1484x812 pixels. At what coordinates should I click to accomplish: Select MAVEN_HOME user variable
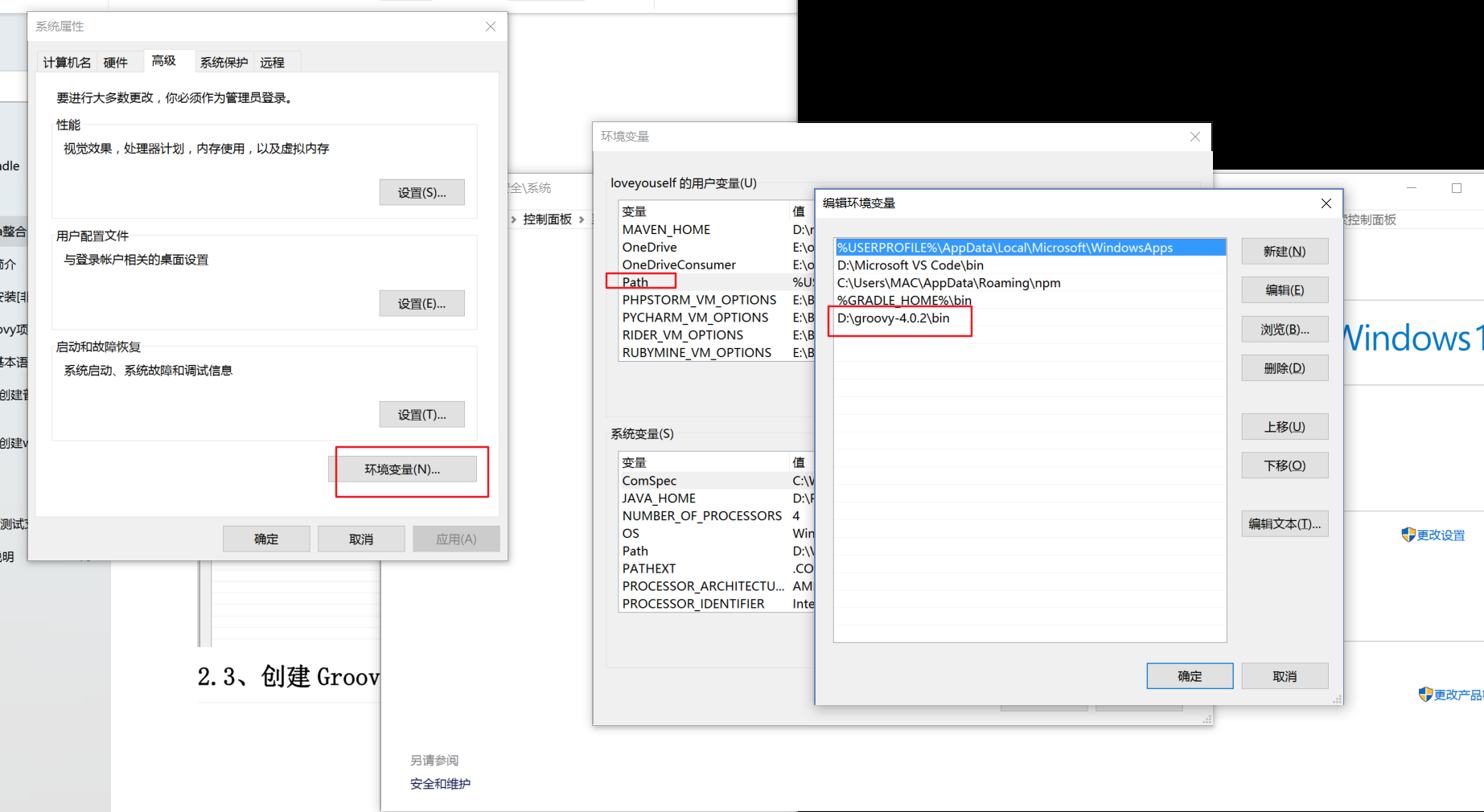point(717,230)
